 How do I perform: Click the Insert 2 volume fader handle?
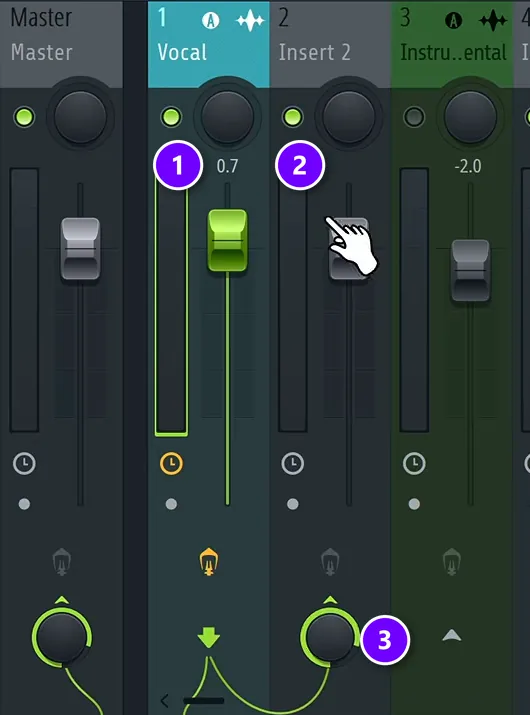[x=348, y=249]
